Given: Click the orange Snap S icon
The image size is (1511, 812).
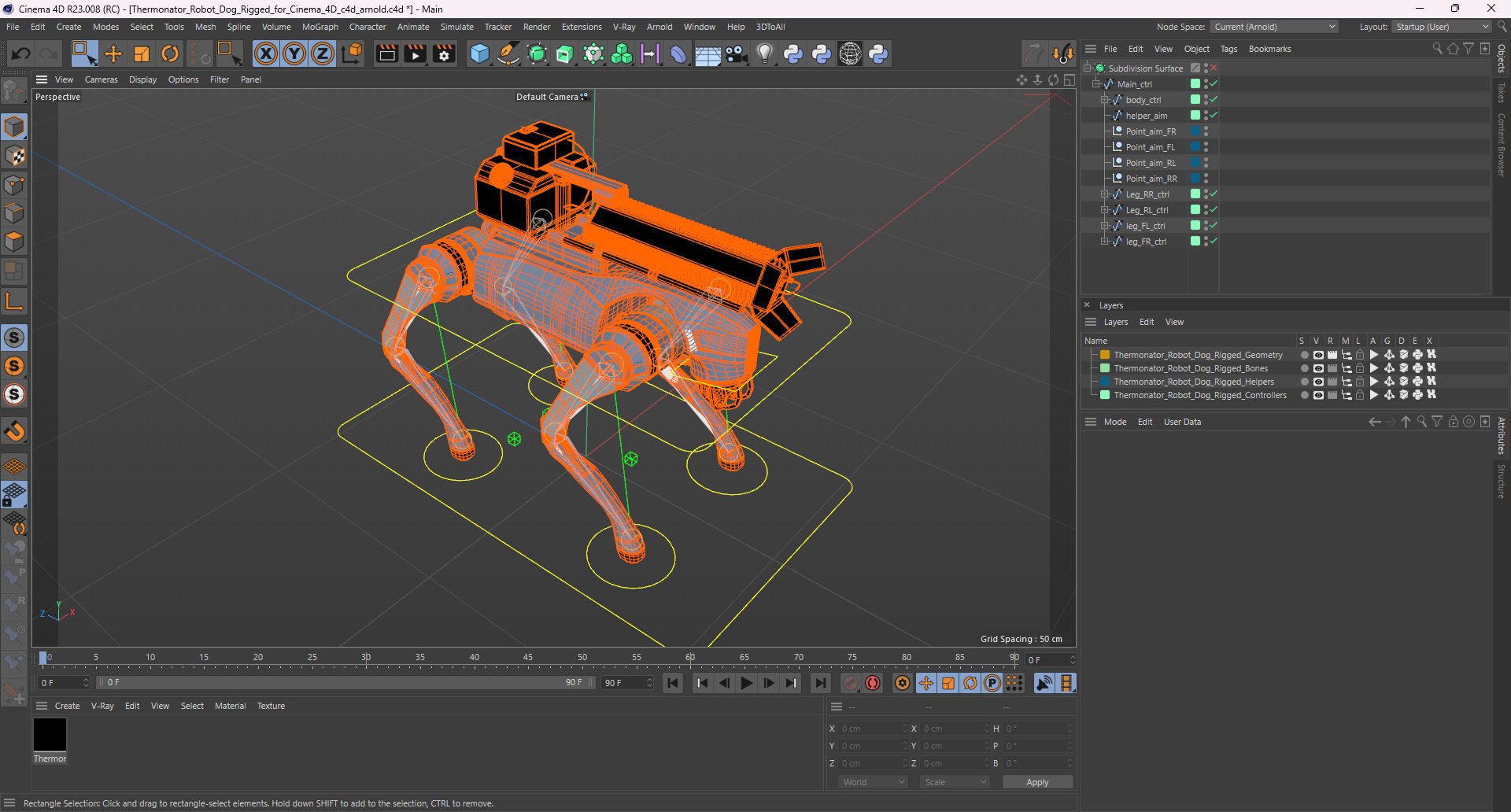Looking at the screenshot, I should 15,367.
